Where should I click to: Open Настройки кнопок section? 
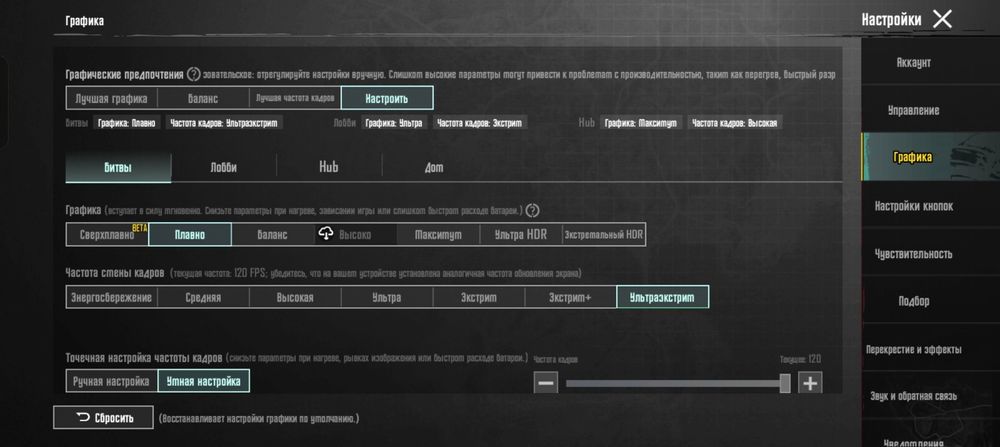click(913, 206)
